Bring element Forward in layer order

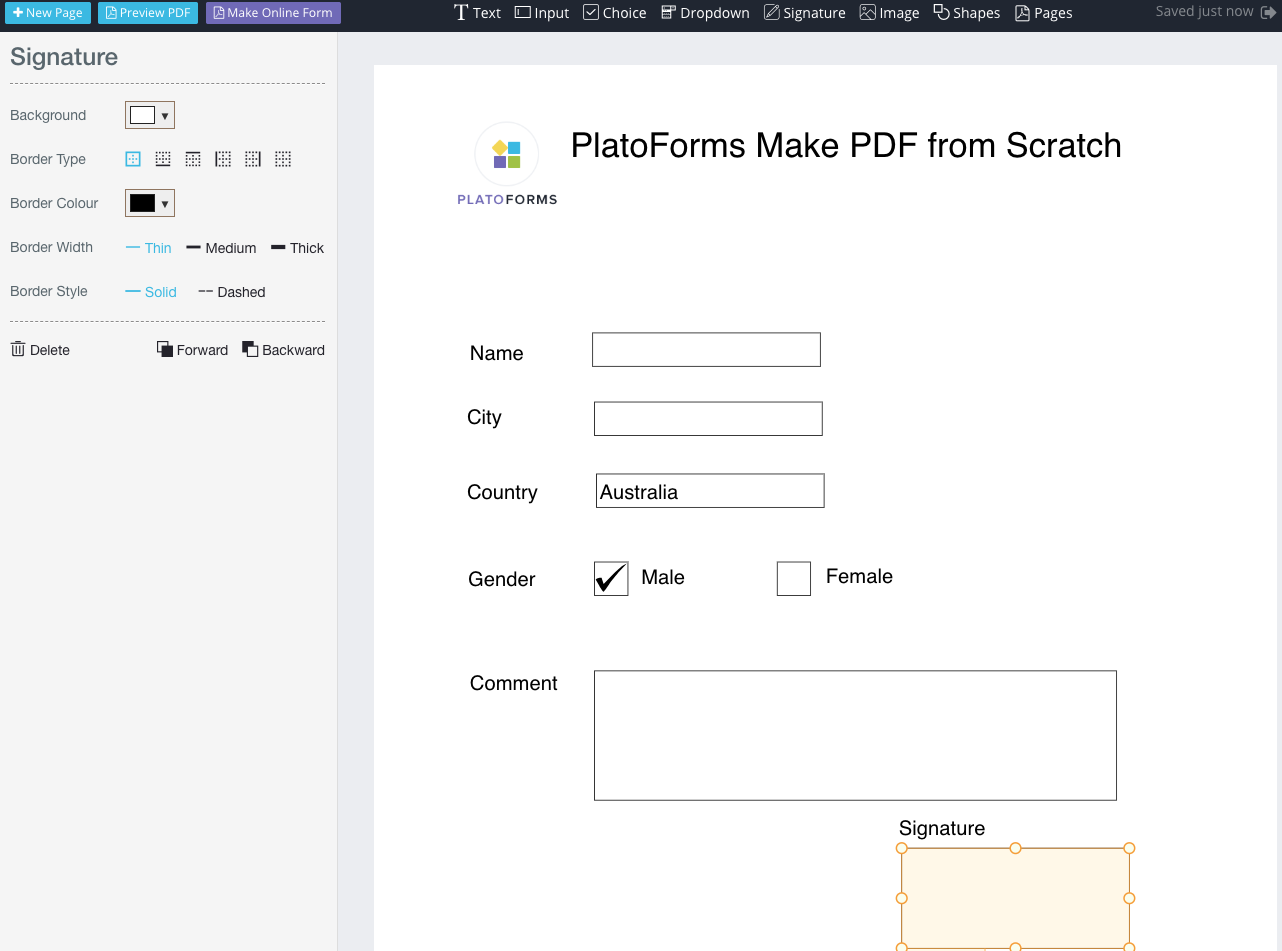click(192, 350)
